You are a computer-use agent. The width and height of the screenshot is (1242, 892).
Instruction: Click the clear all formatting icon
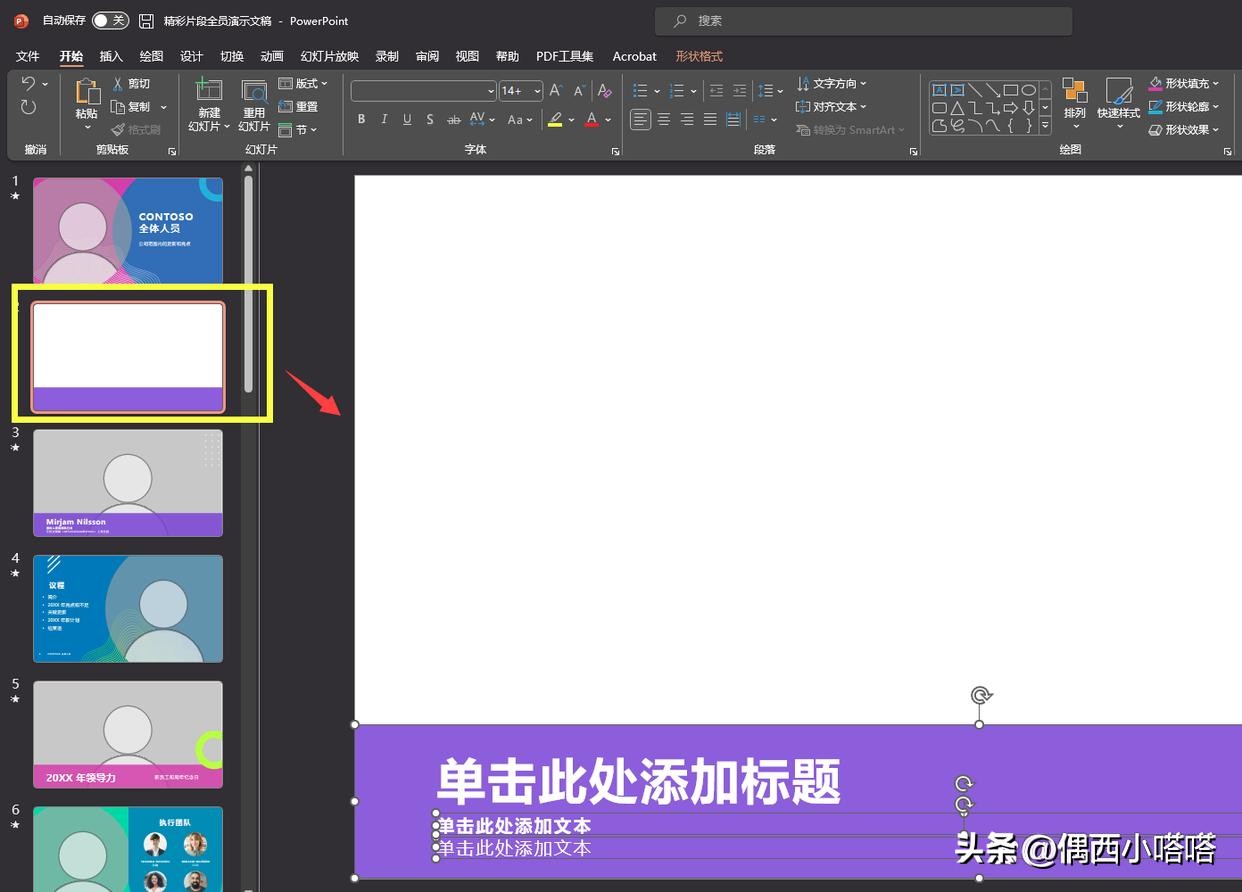(x=604, y=91)
